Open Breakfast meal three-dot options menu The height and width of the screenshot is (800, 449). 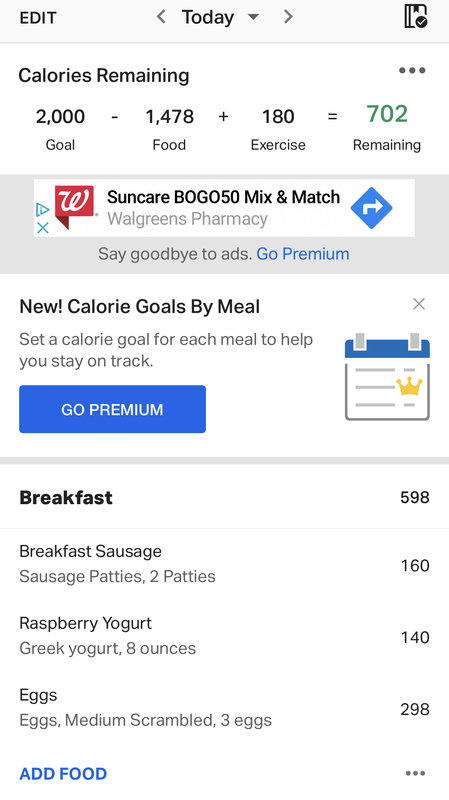tap(415, 773)
